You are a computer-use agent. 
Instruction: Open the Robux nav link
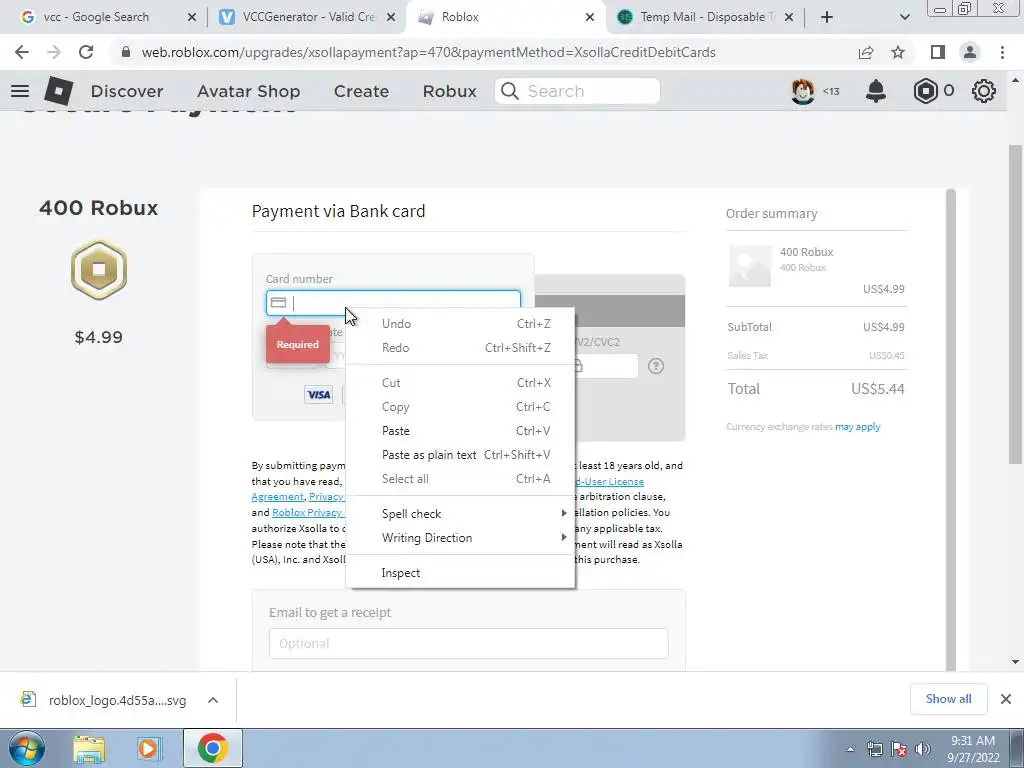(449, 91)
